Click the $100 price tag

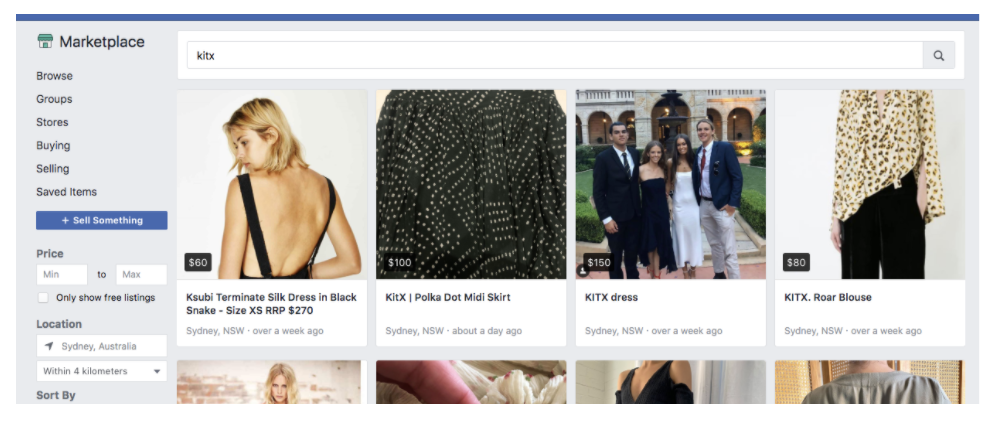pos(400,262)
